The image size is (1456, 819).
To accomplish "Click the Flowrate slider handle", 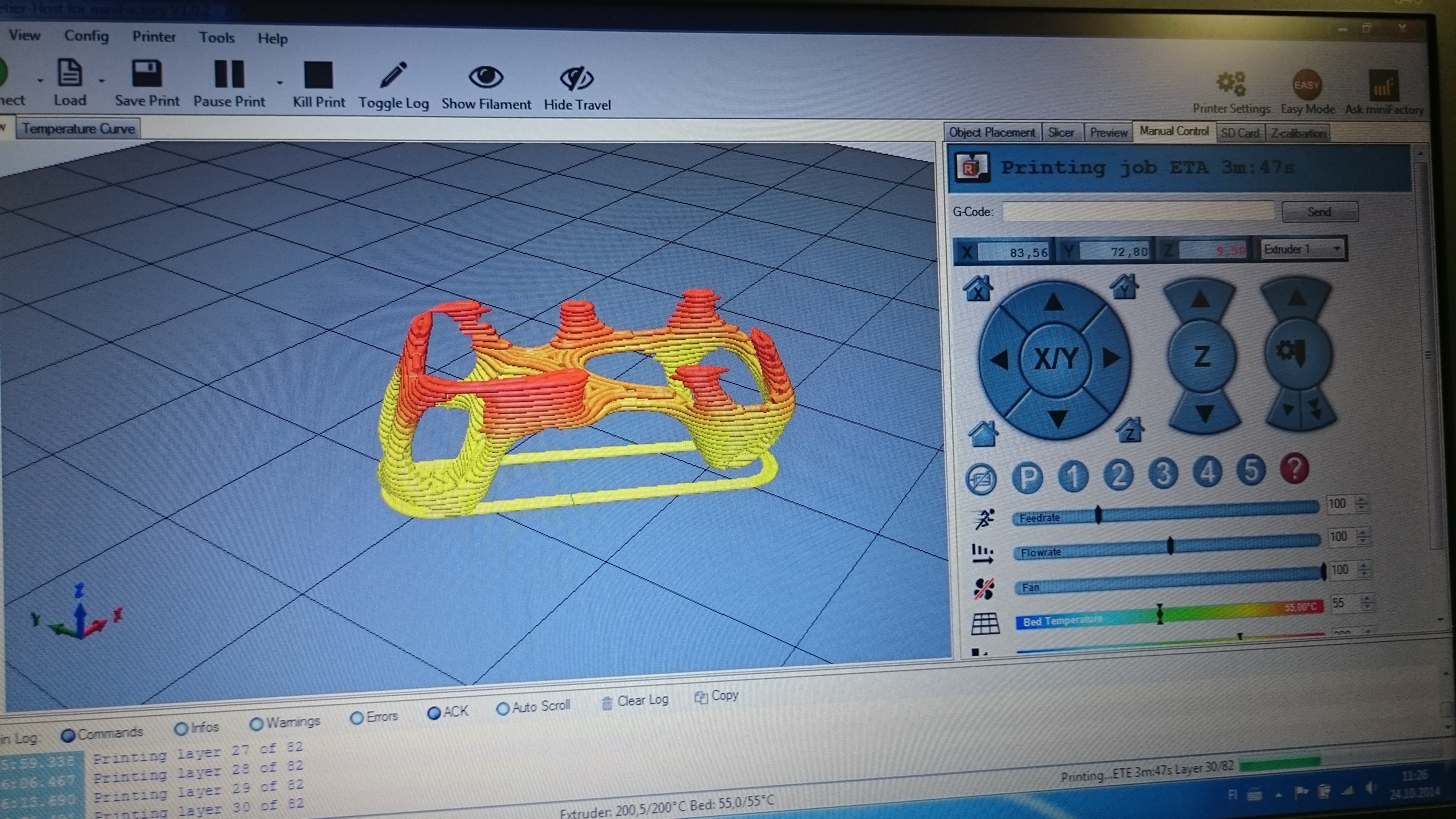I will pos(1170,546).
